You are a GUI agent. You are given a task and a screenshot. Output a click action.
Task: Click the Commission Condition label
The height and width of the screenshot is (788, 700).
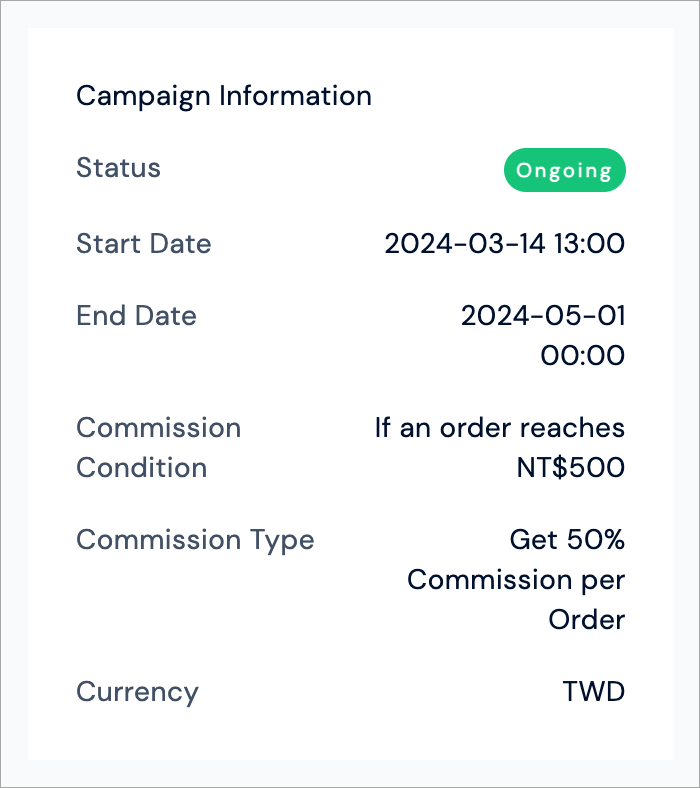[x=159, y=448]
